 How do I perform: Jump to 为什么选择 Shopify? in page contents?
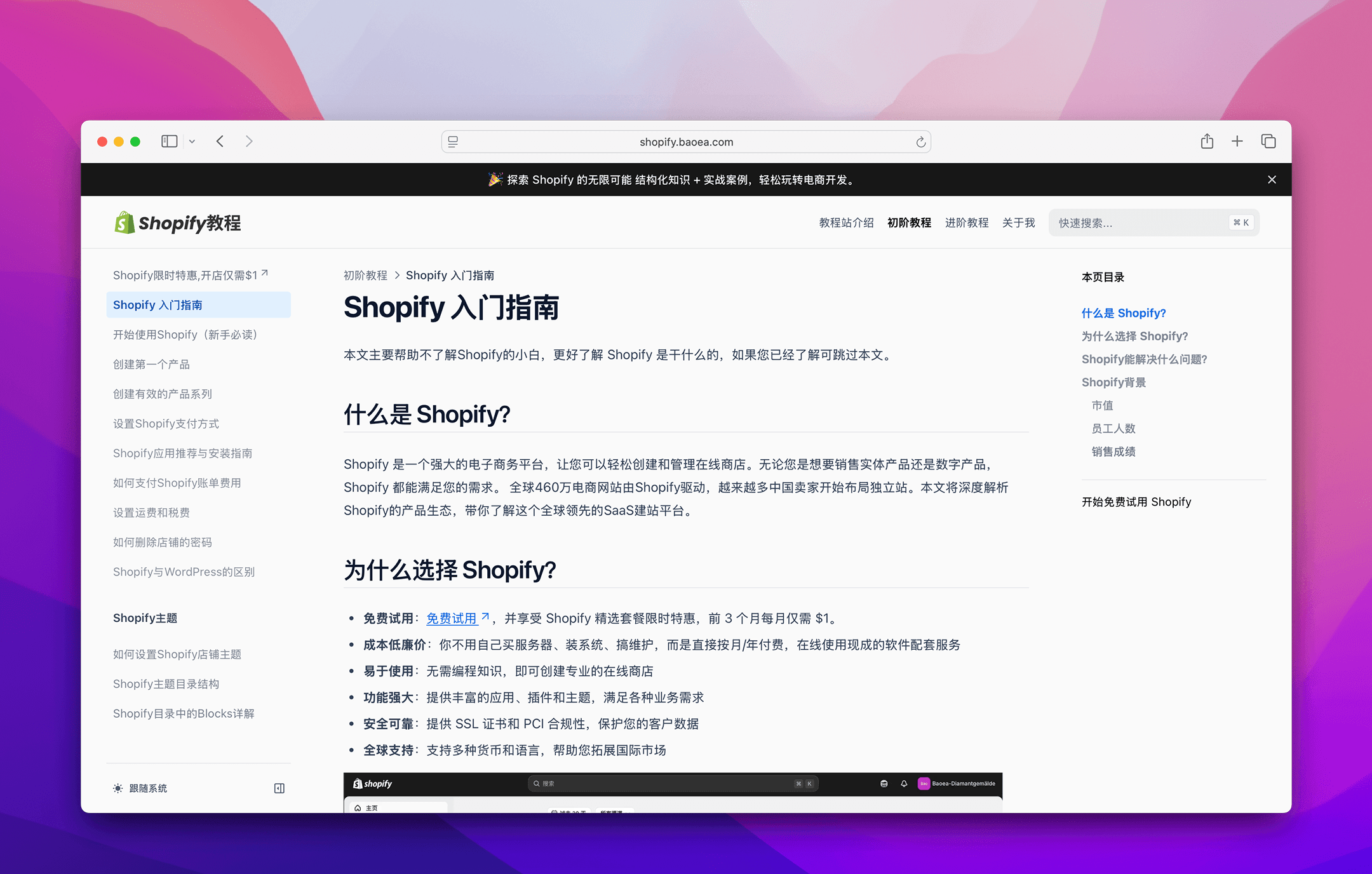pyautogui.click(x=1134, y=336)
